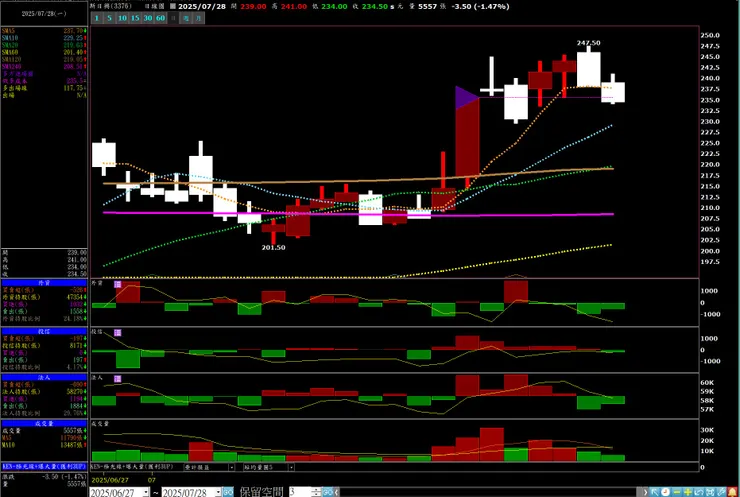Click the SMA240 legend row
Screen dimensions: 740x497
pos(44,67)
